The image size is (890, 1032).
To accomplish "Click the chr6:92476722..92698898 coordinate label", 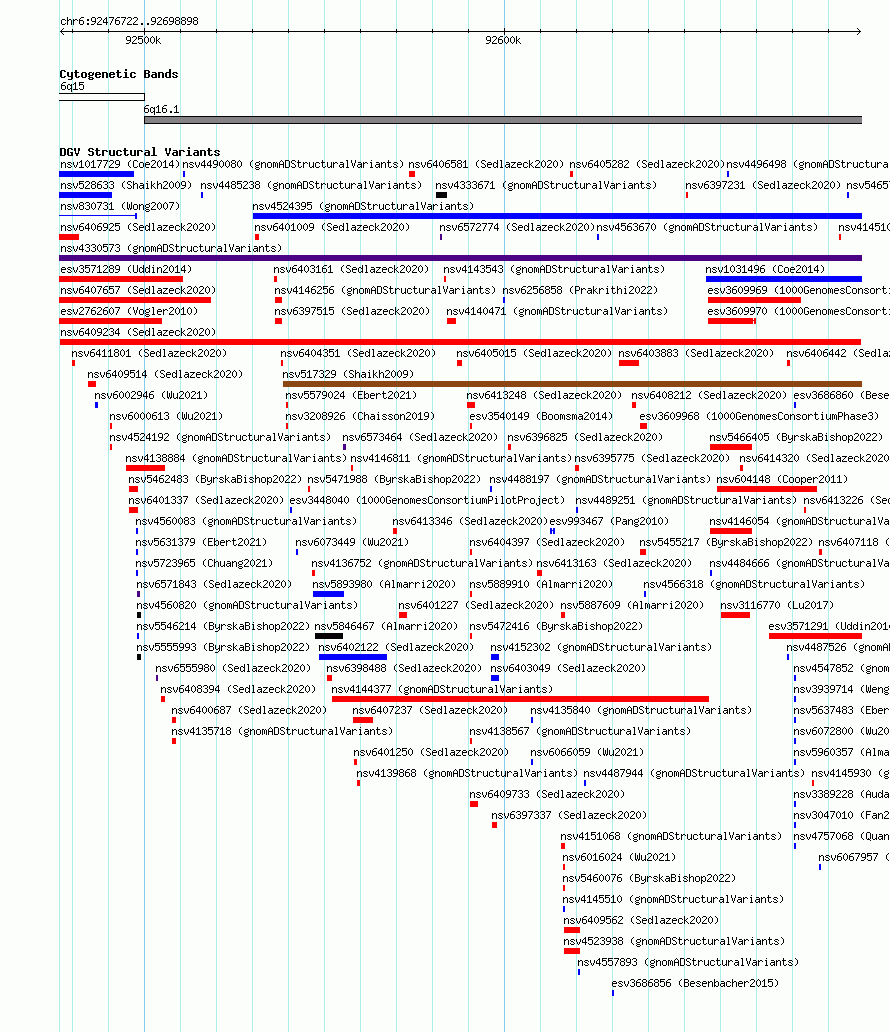I will point(129,21).
